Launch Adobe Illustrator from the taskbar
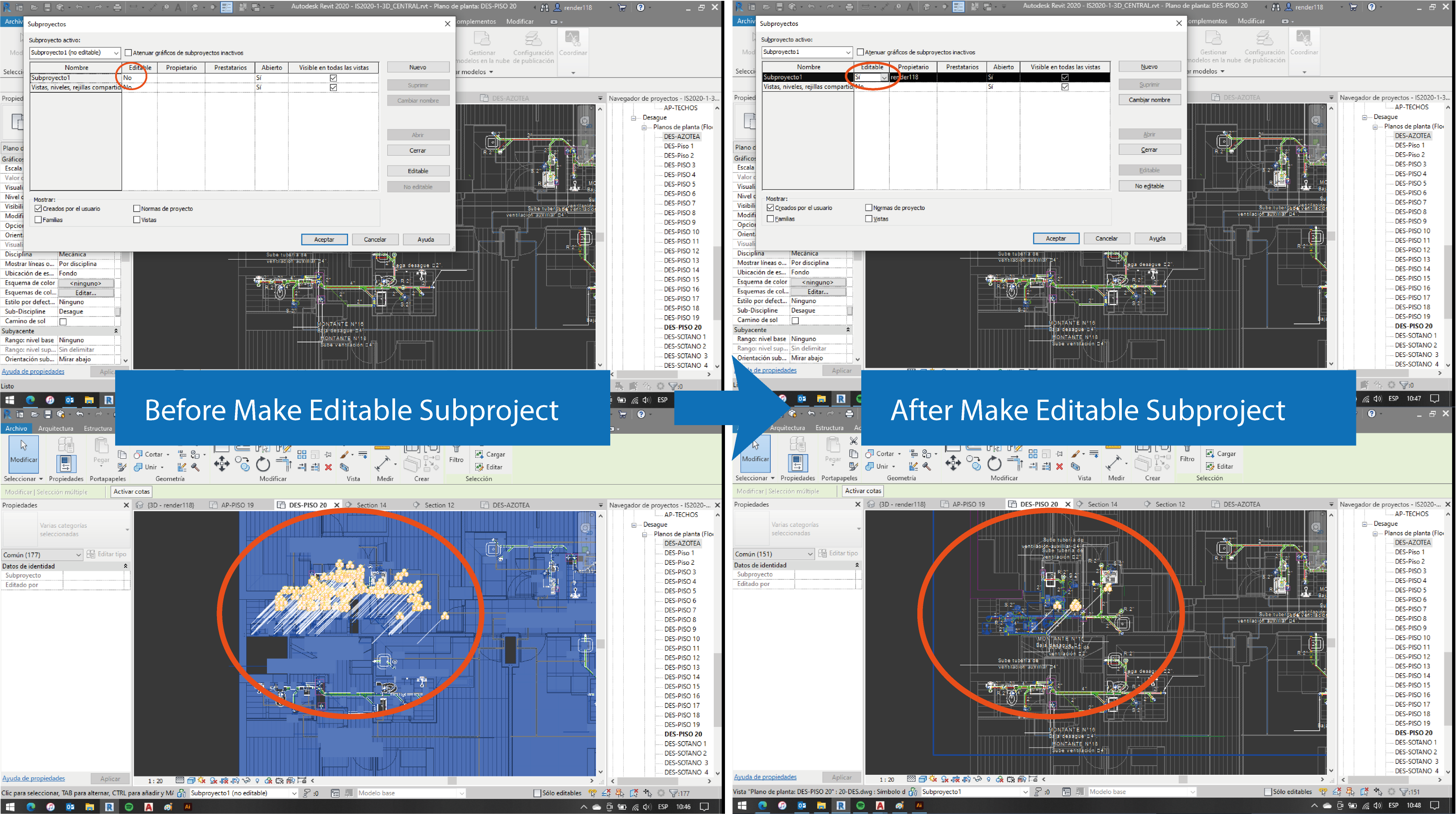 pyautogui.click(x=187, y=807)
